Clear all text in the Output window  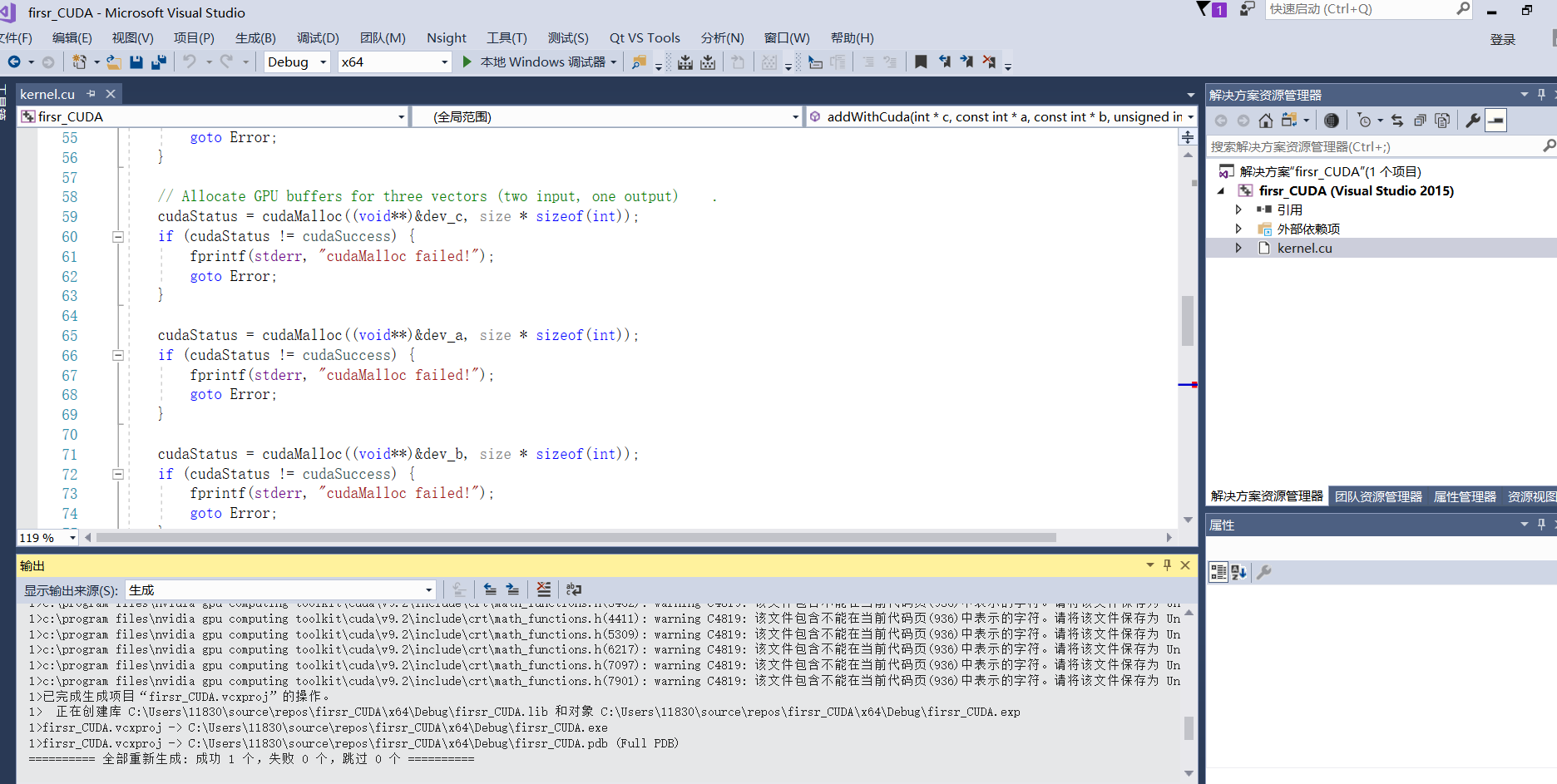543,589
